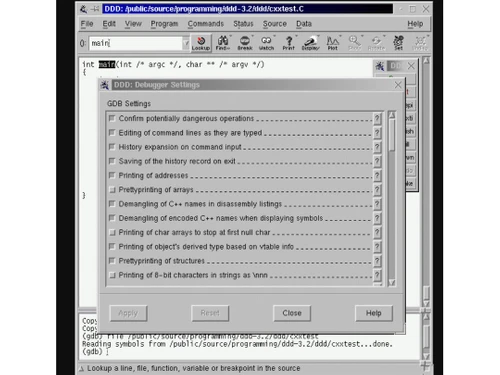Open the View menu

[x=133, y=24]
